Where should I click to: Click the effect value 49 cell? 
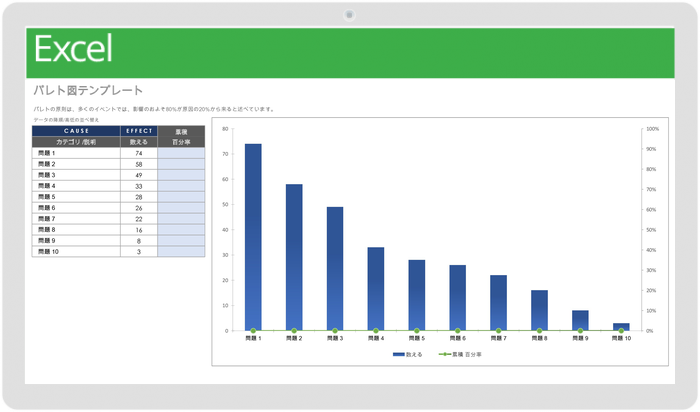click(139, 175)
